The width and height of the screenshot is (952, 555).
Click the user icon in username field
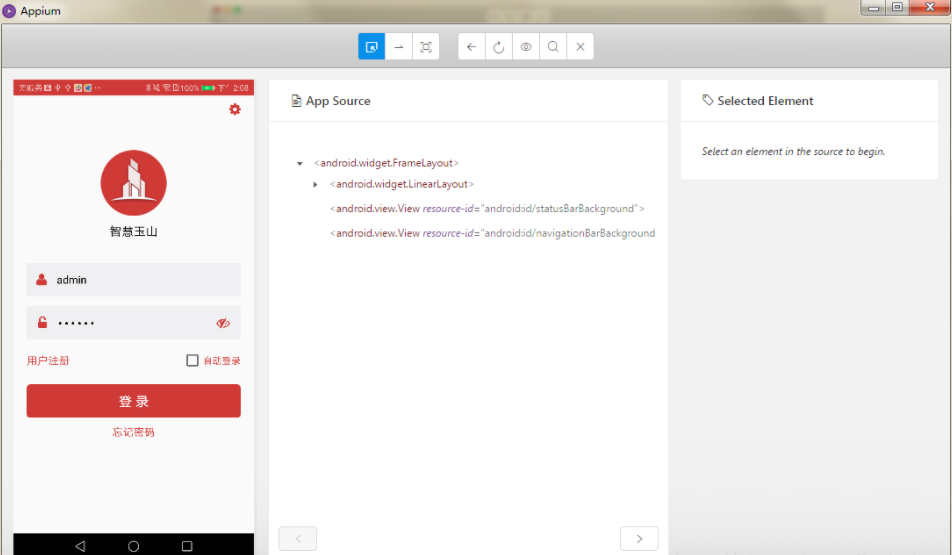pyautogui.click(x=41, y=279)
